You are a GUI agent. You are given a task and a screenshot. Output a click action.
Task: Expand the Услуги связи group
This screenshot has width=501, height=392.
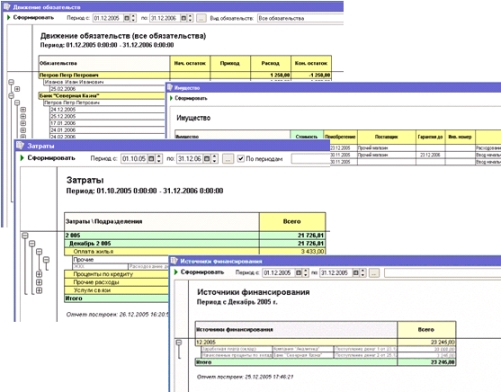[x=39, y=290]
